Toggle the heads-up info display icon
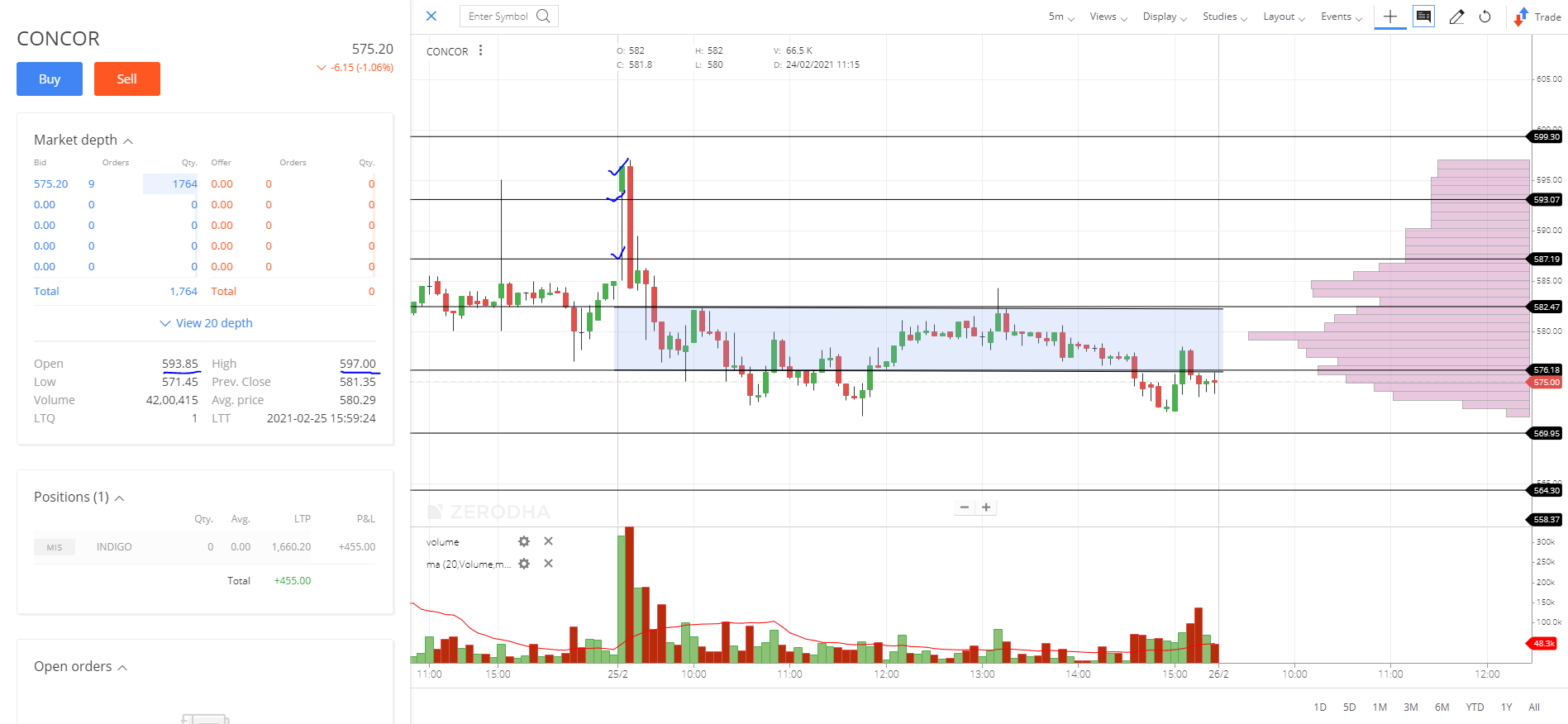The width and height of the screenshot is (1568, 724). tap(1423, 17)
